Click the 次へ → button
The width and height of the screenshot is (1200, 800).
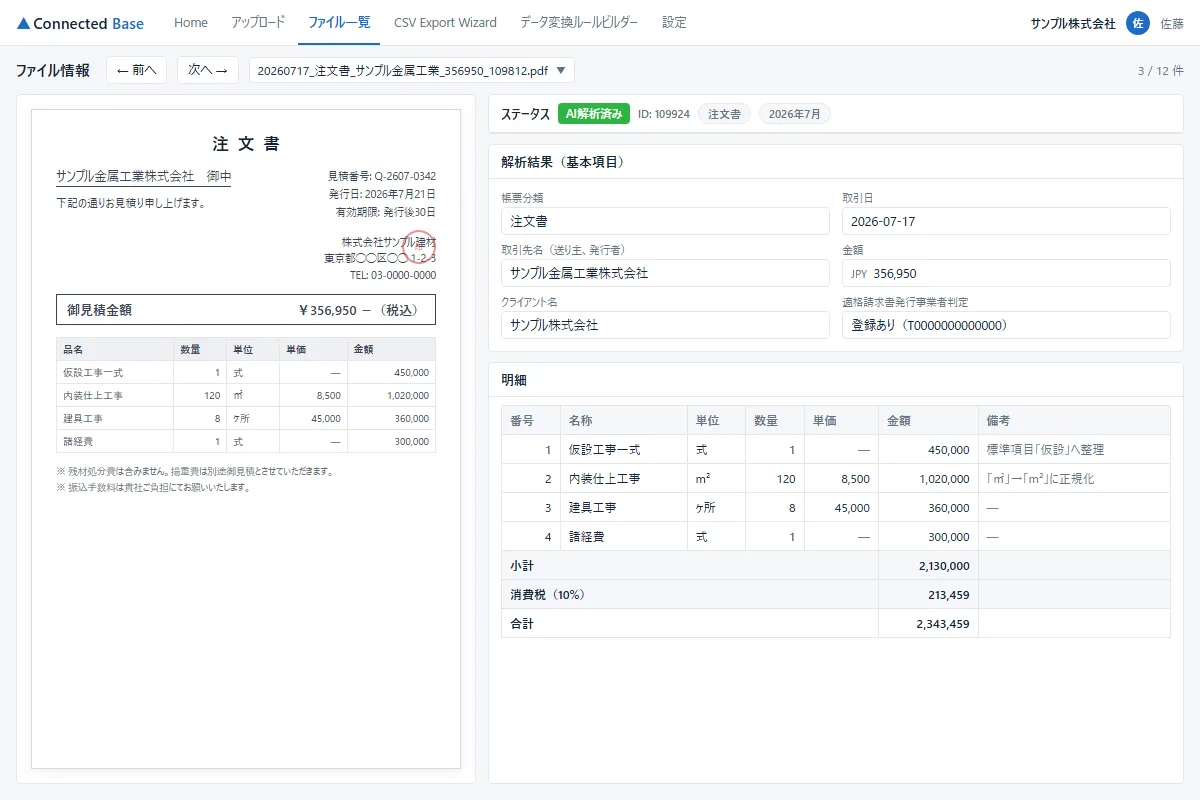click(x=208, y=70)
